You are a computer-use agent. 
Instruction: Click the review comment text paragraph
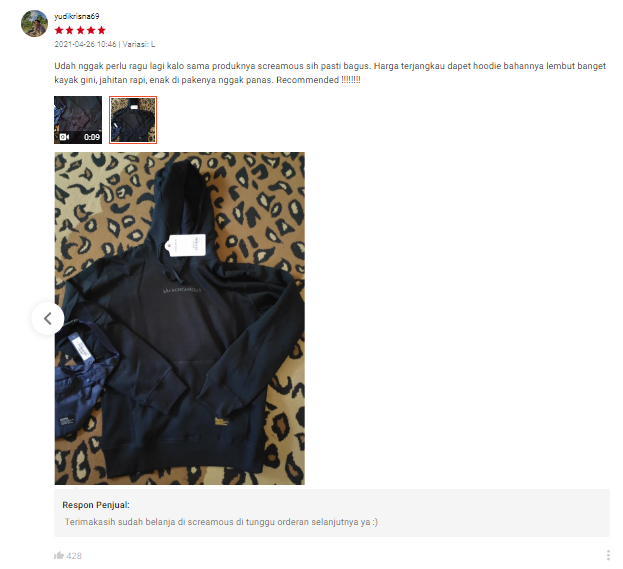click(330, 73)
